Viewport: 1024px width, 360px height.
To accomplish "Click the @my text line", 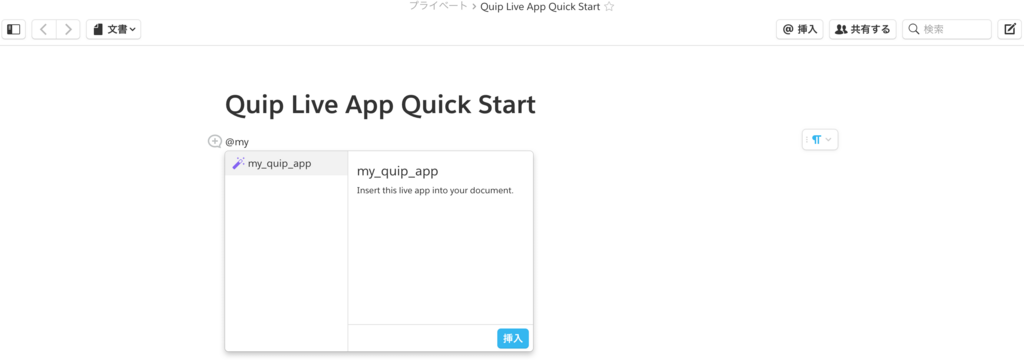I will 237,142.
